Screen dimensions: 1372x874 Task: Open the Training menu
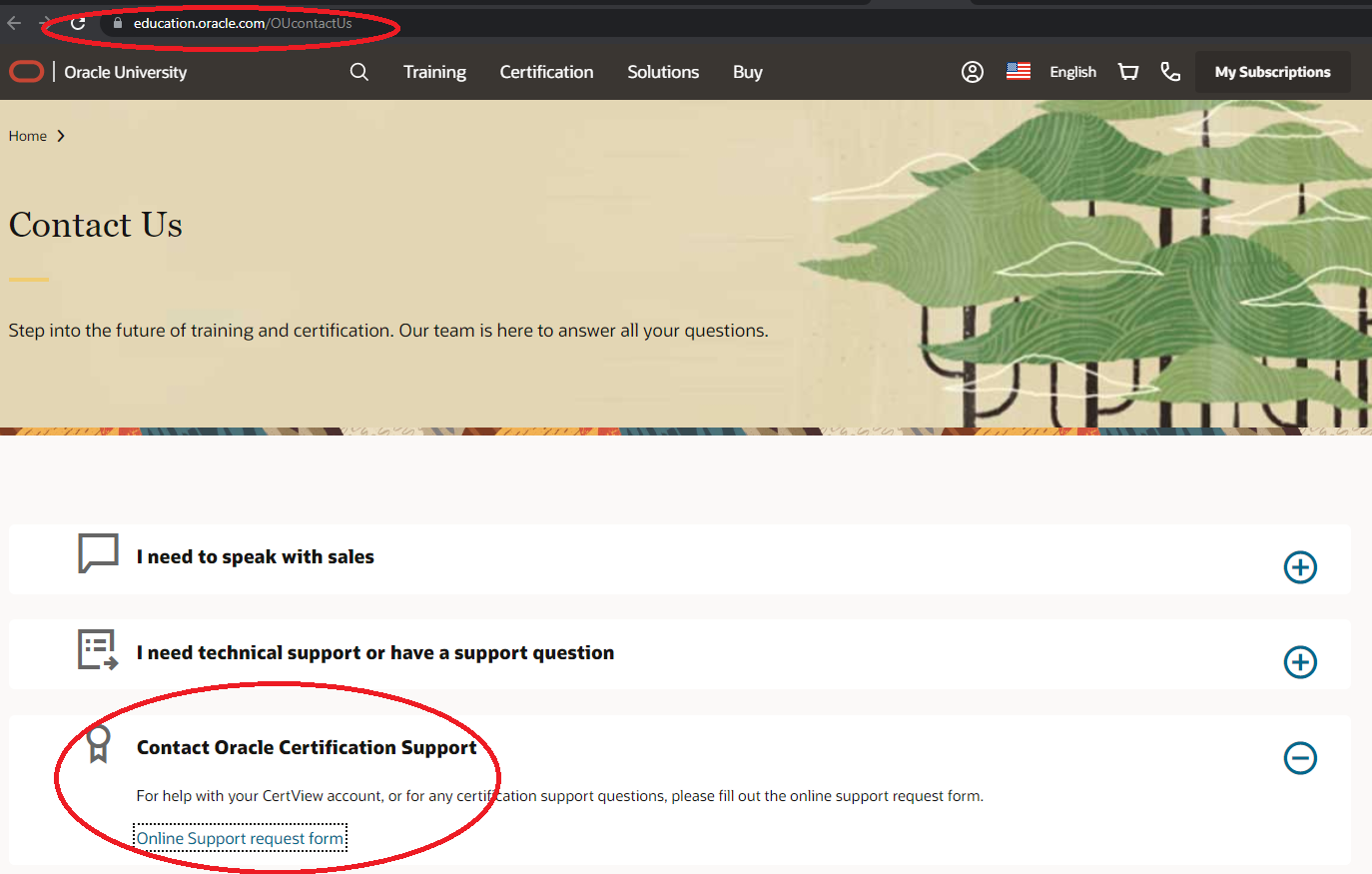pyautogui.click(x=434, y=72)
